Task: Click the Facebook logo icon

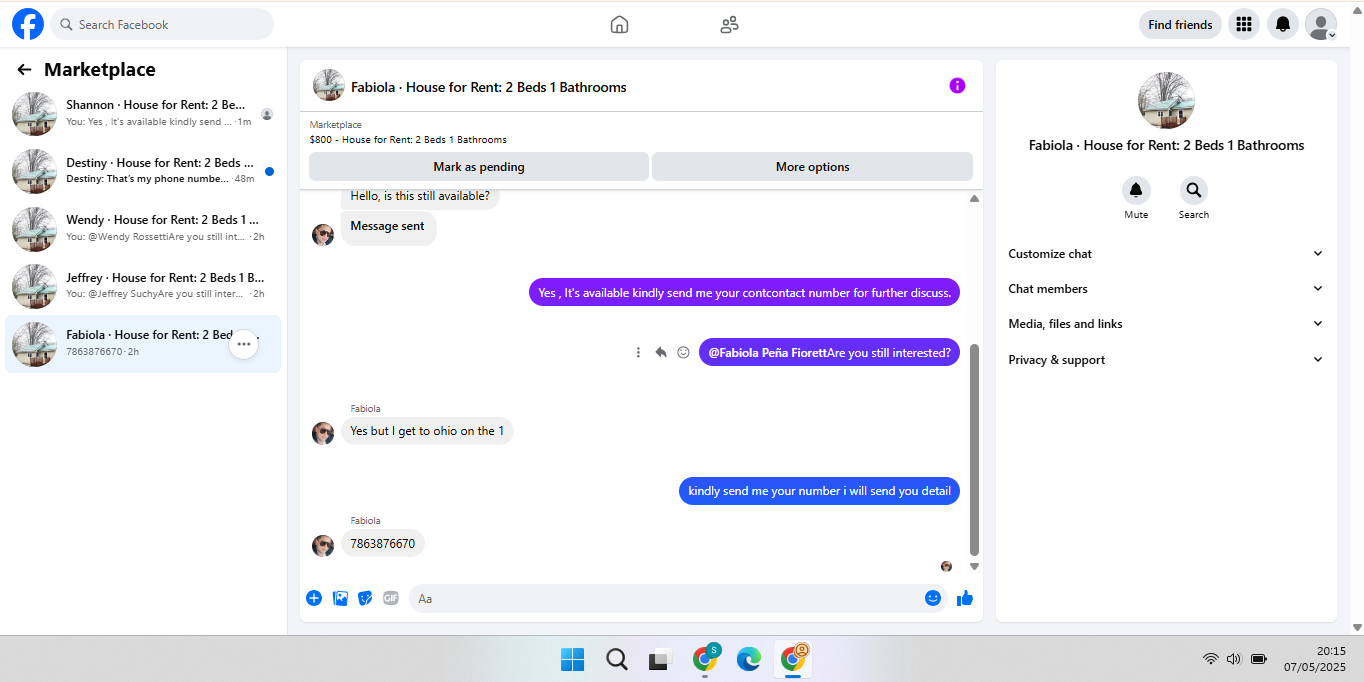Action: [28, 24]
